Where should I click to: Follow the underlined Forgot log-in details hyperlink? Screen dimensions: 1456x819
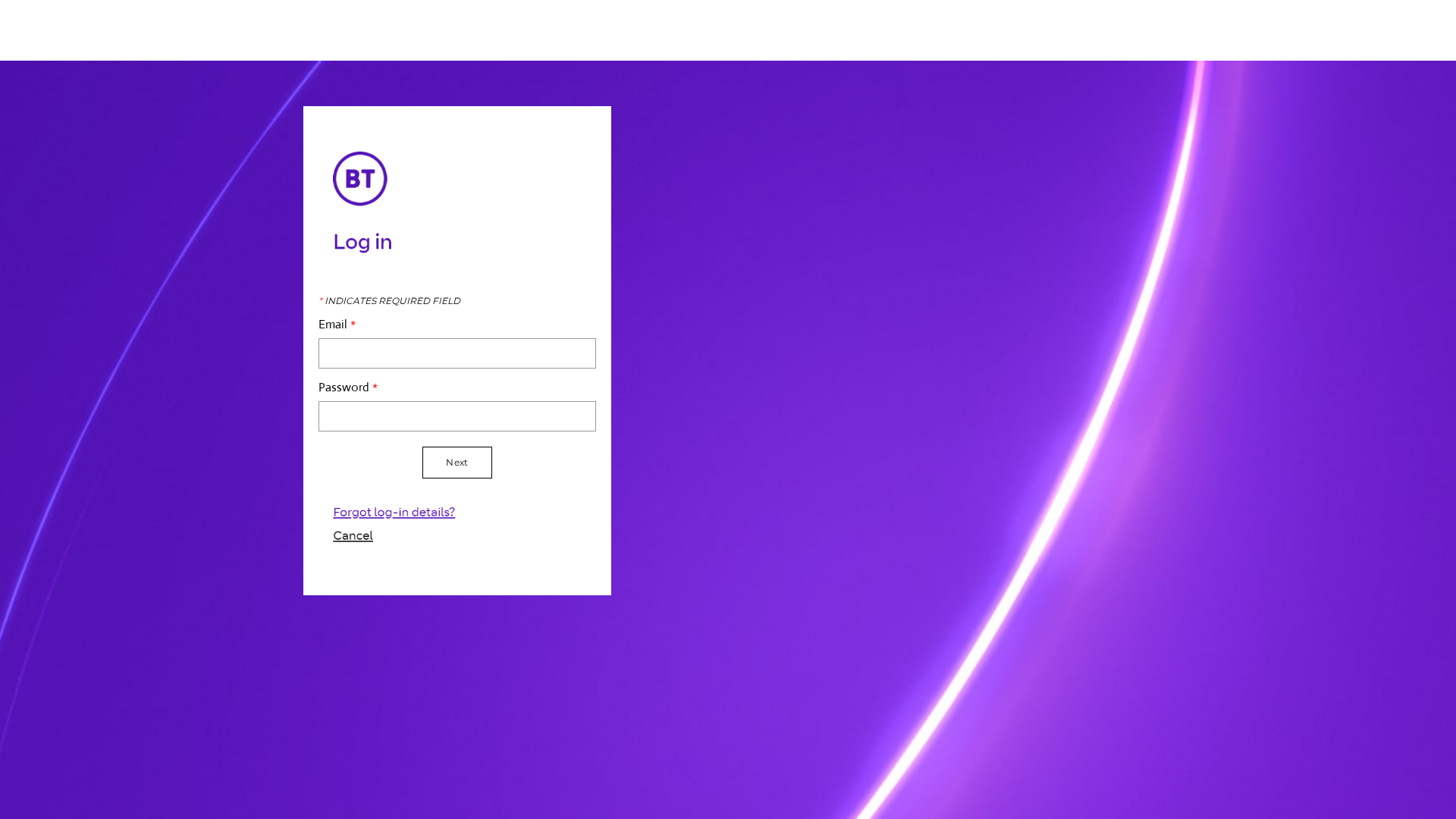(x=394, y=512)
